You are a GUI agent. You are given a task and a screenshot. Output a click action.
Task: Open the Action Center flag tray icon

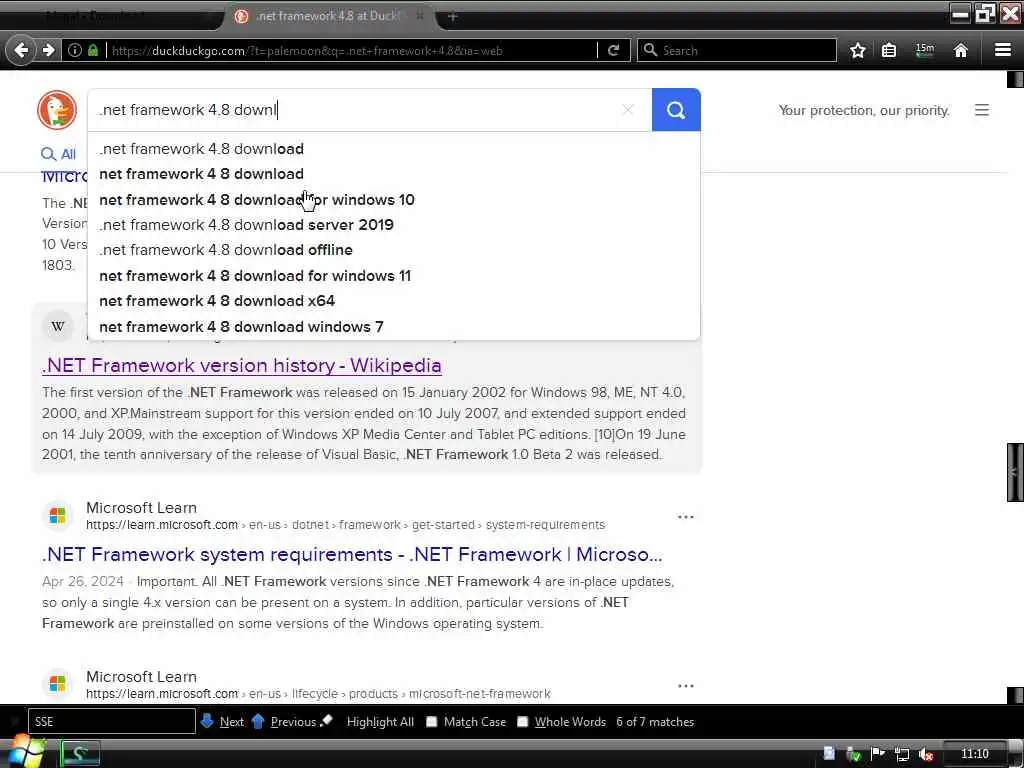[x=878, y=754]
